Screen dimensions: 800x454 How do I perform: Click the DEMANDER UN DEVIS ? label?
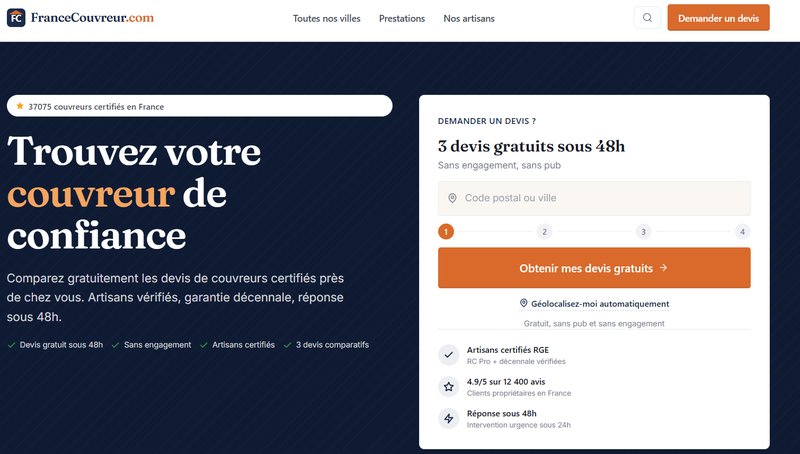(x=487, y=121)
